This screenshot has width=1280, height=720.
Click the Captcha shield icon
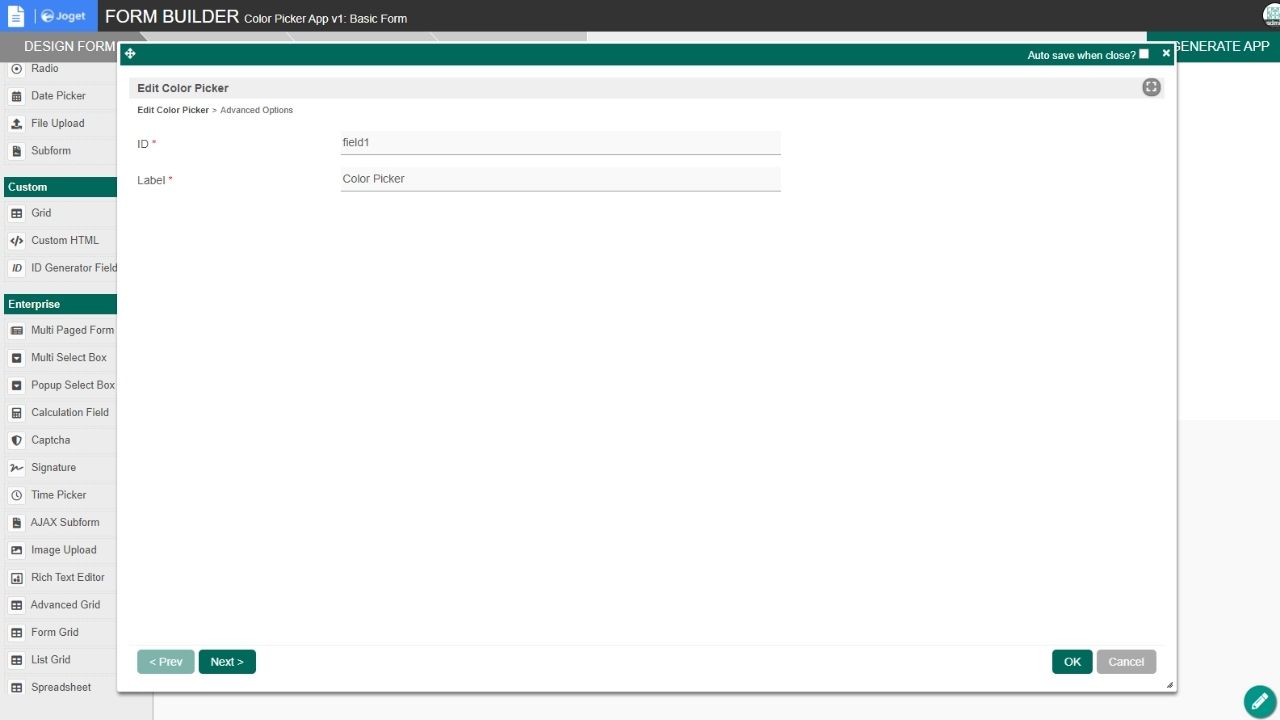pyautogui.click(x=16, y=440)
